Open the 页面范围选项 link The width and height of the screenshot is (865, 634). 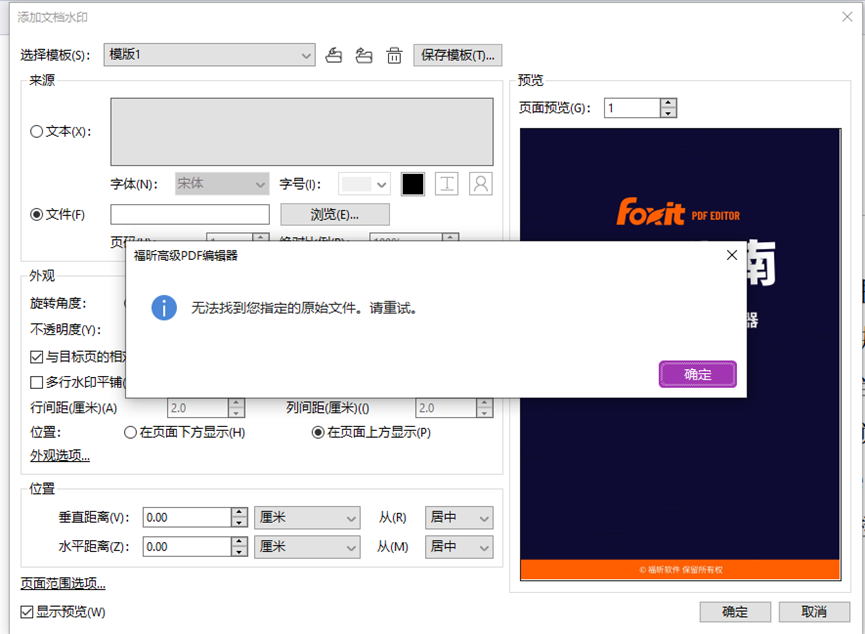point(63,584)
